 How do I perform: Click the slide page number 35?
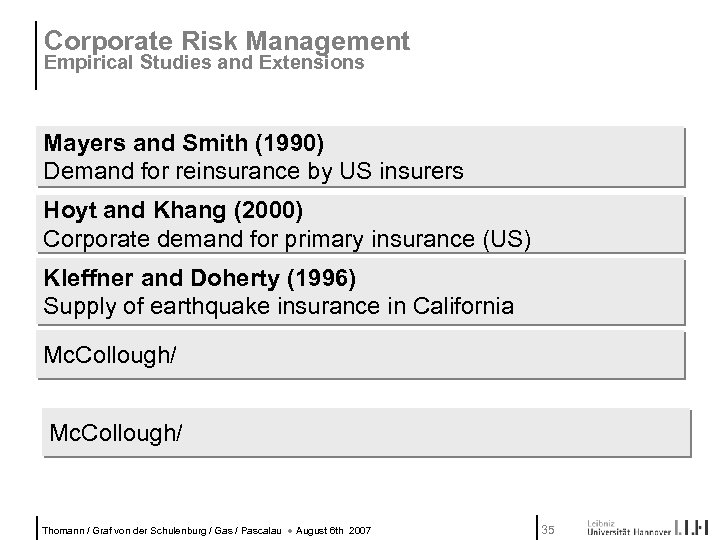click(547, 529)
